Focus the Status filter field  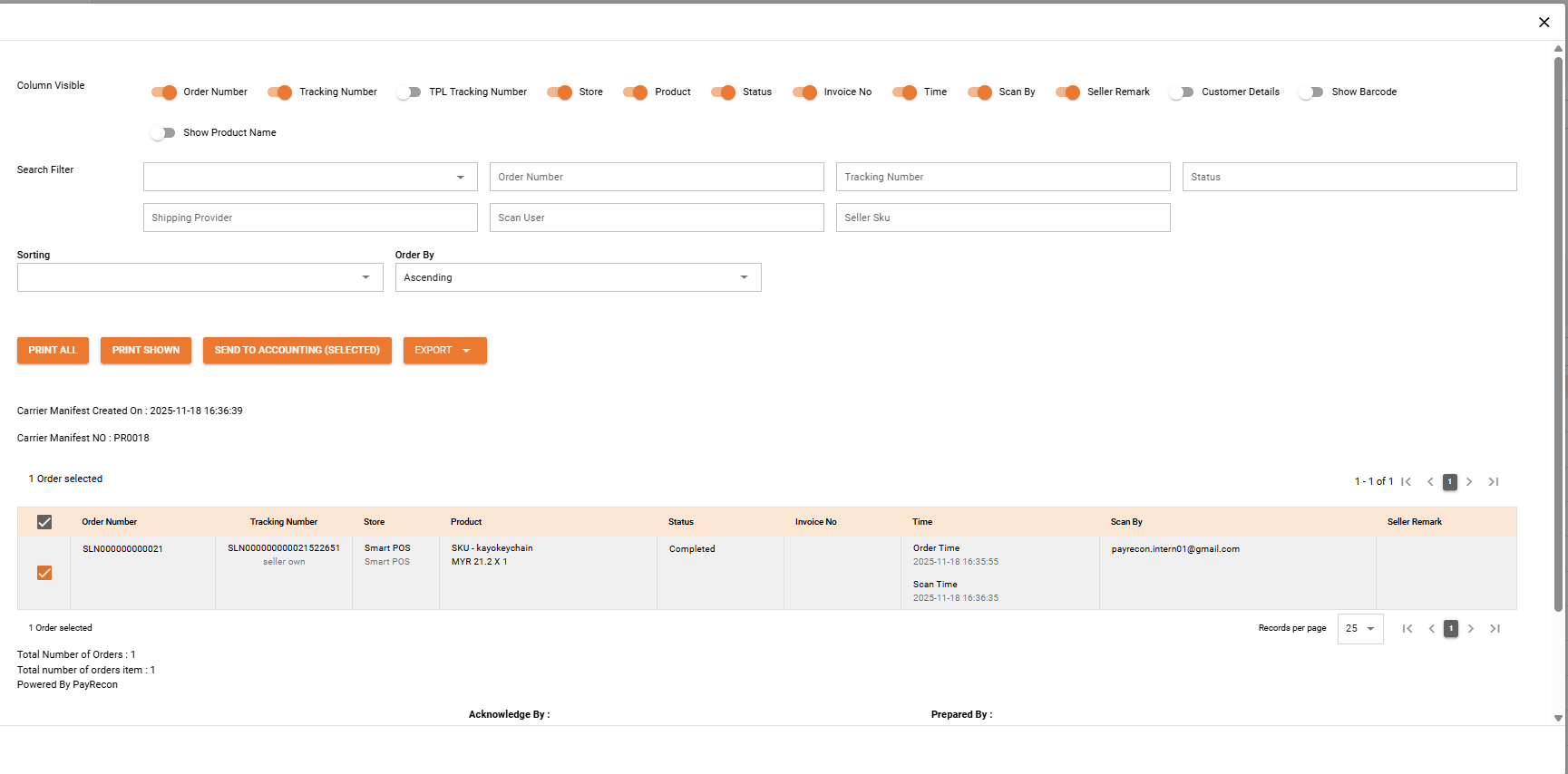tap(1349, 177)
